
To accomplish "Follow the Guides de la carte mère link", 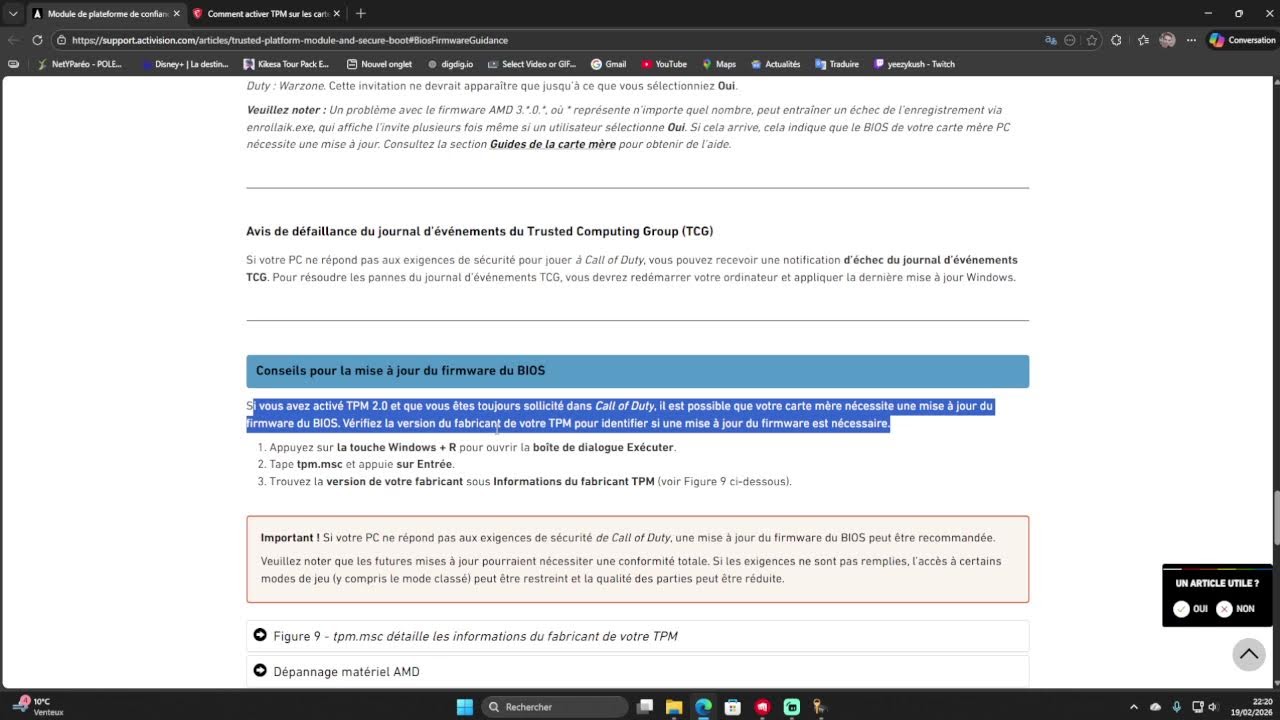I will 552,144.
